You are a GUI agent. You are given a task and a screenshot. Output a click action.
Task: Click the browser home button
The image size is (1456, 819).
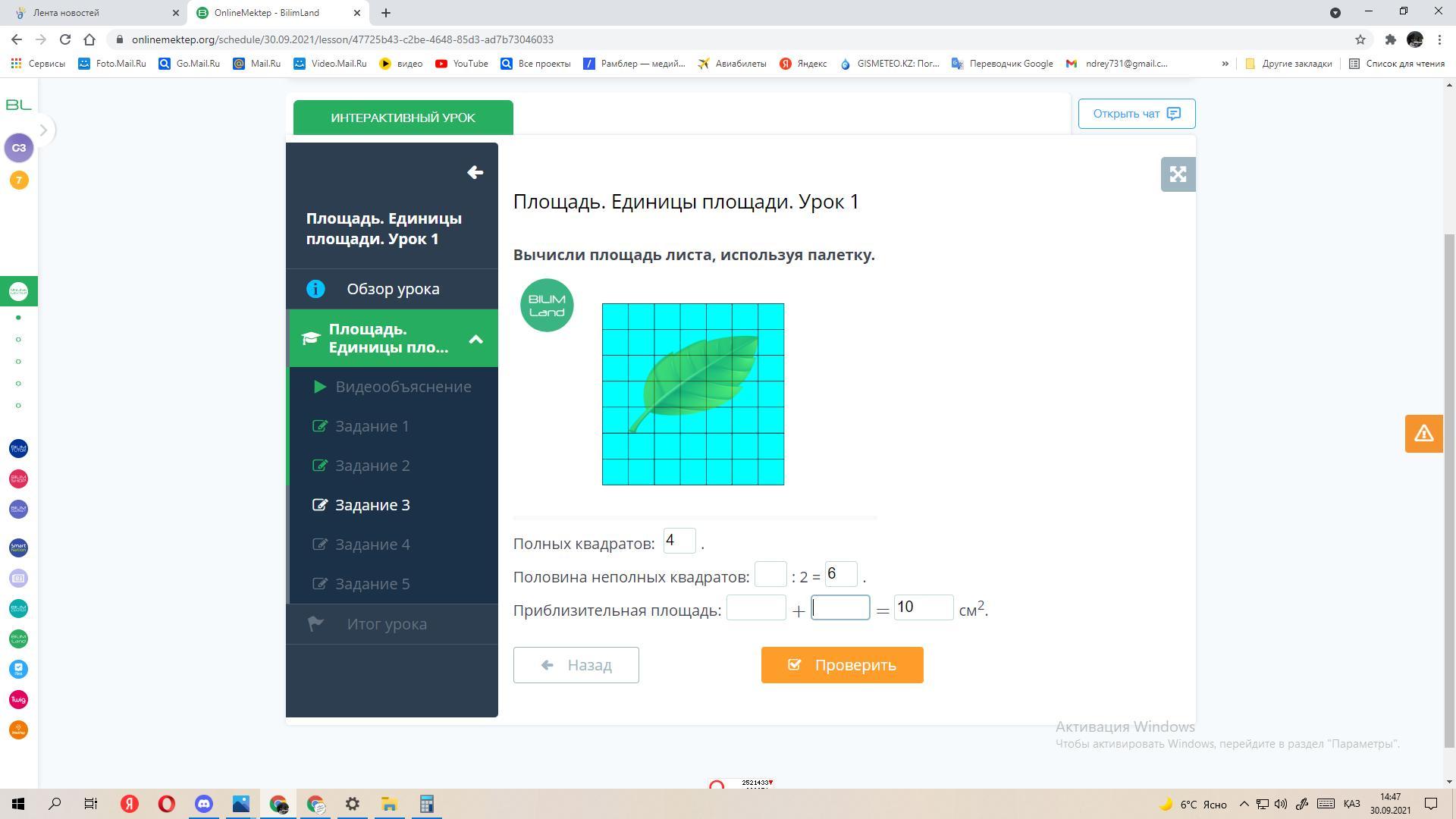pyautogui.click(x=89, y=39)
